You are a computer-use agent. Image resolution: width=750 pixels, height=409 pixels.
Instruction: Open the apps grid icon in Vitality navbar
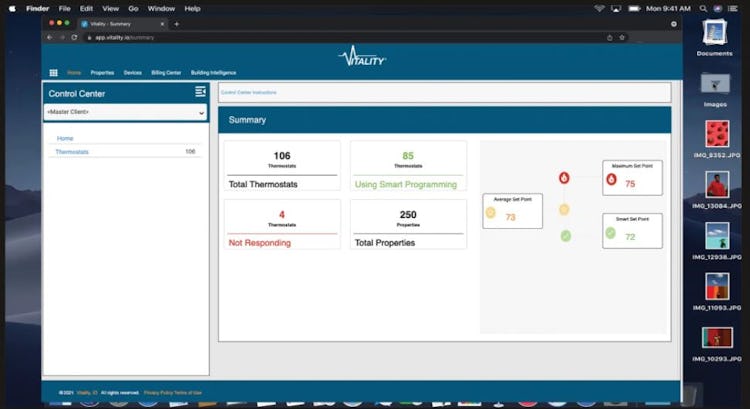tap(54, 73)
